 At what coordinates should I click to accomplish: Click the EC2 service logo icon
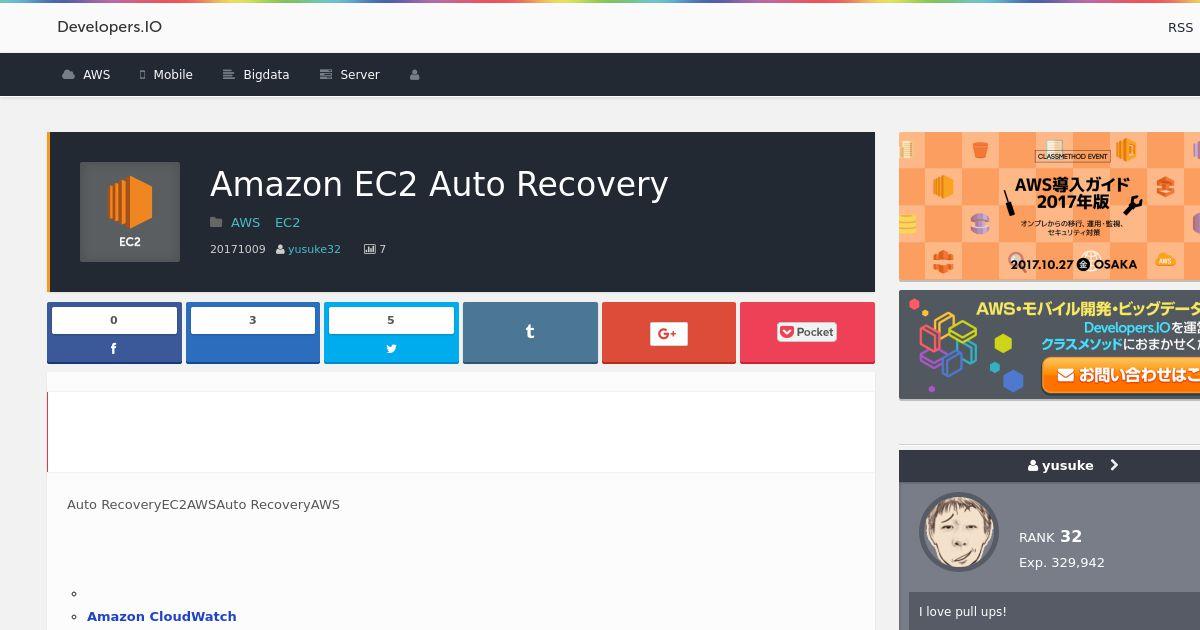[130, 212]
